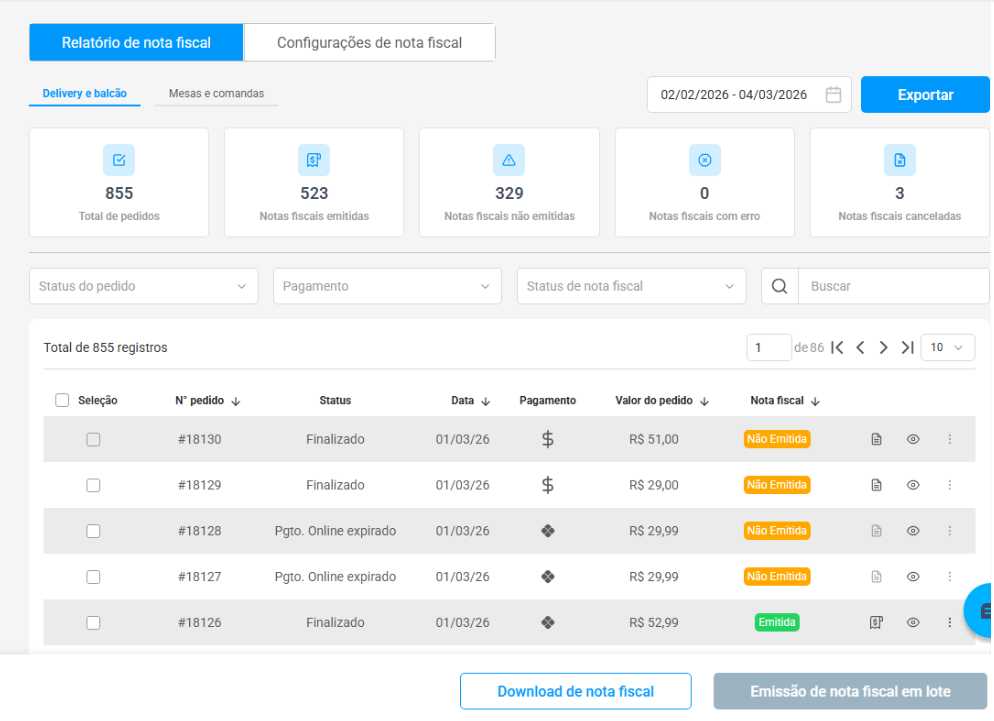The width and height of the screenshot is (994, 721).
Task: Open the floating chat support bubble
Action: (982, 610)
